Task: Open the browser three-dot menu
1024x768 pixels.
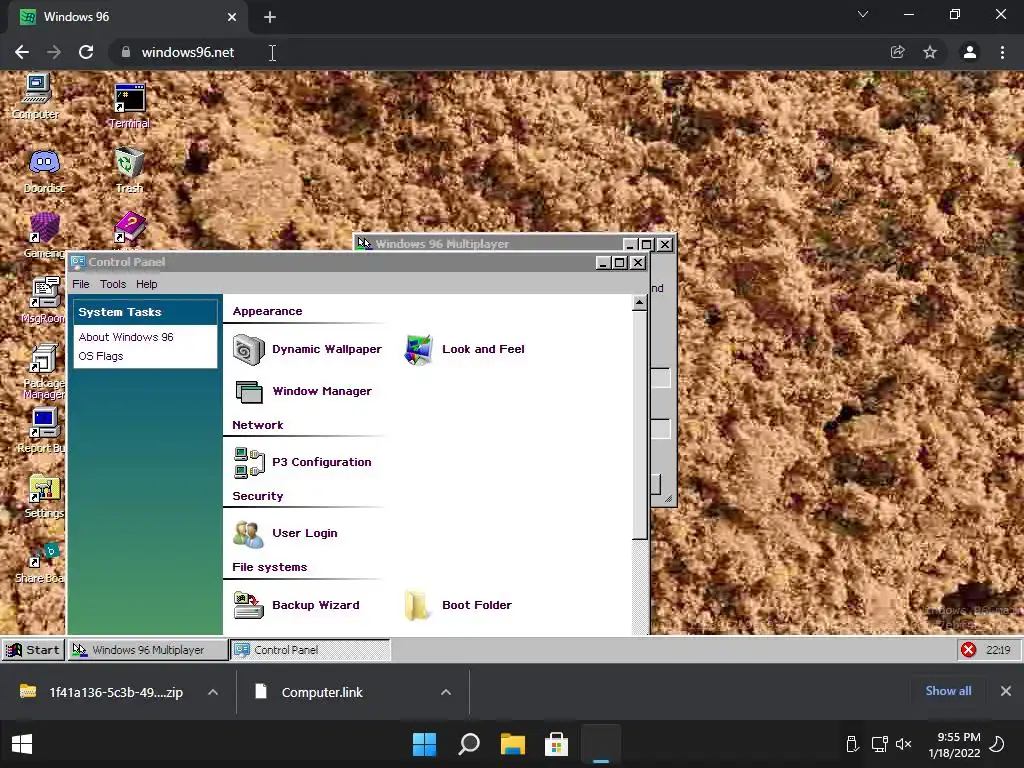Action: tap(1002, 52)
